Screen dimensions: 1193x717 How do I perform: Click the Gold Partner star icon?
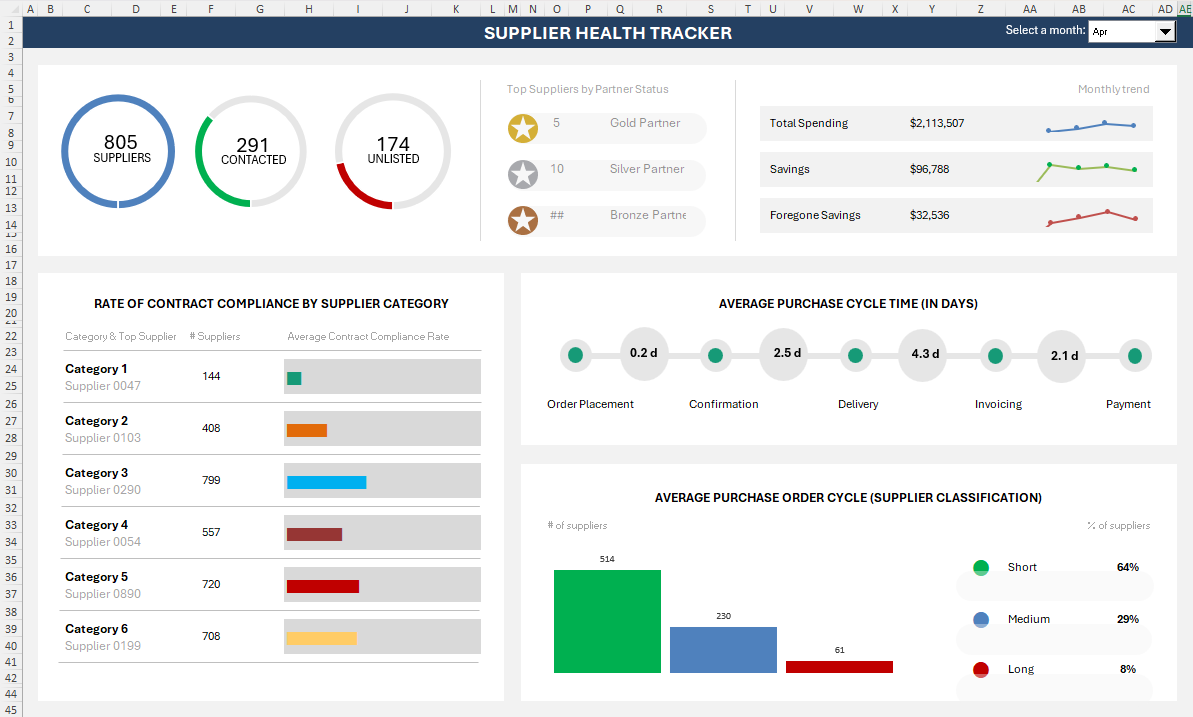point(523,128)
